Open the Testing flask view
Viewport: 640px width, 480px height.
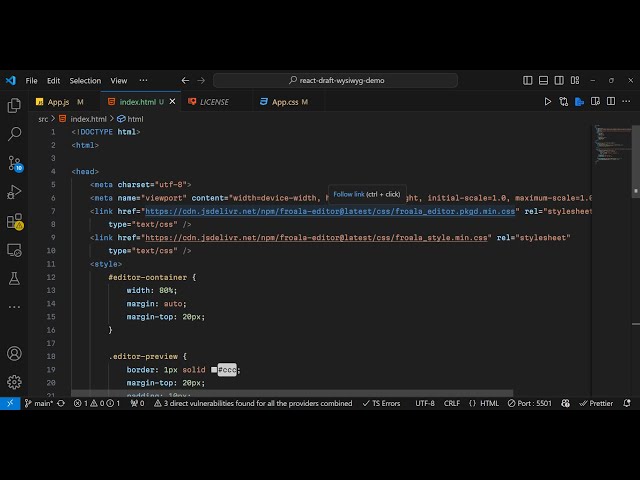click(14, 278)
